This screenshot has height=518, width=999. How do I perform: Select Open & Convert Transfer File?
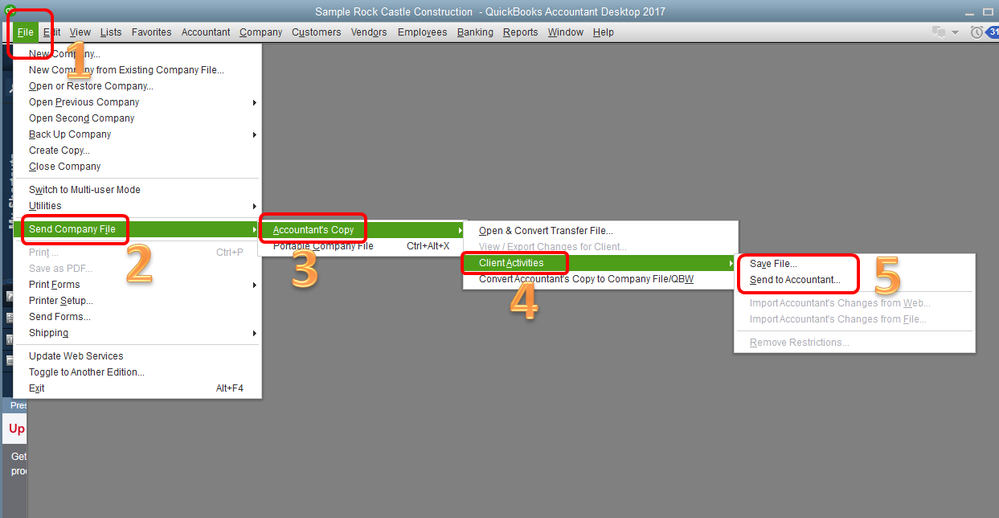pyautogui.click(x=546, y=231)
